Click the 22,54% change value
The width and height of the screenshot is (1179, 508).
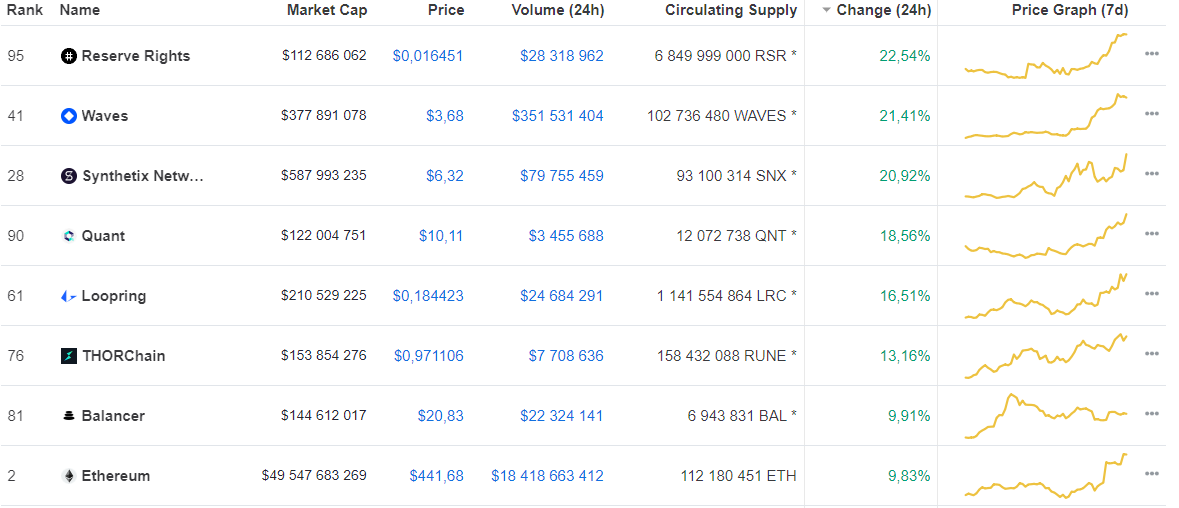[905, 56]
